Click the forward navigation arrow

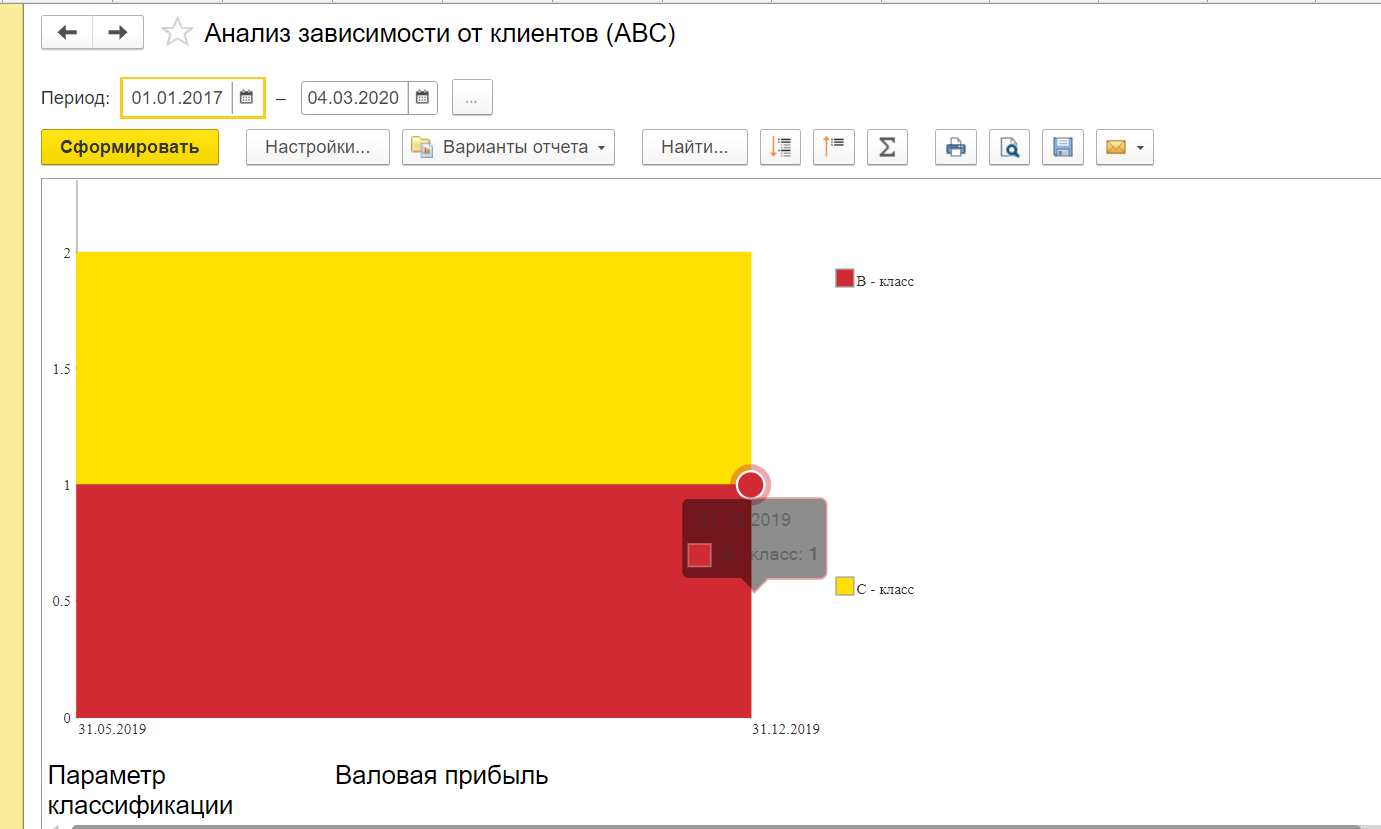click(x=118, y=33)
